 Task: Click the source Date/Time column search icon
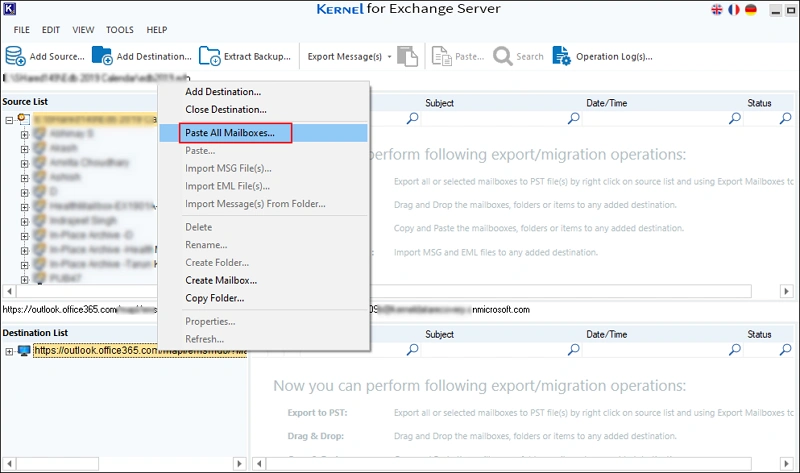point(735,118)
